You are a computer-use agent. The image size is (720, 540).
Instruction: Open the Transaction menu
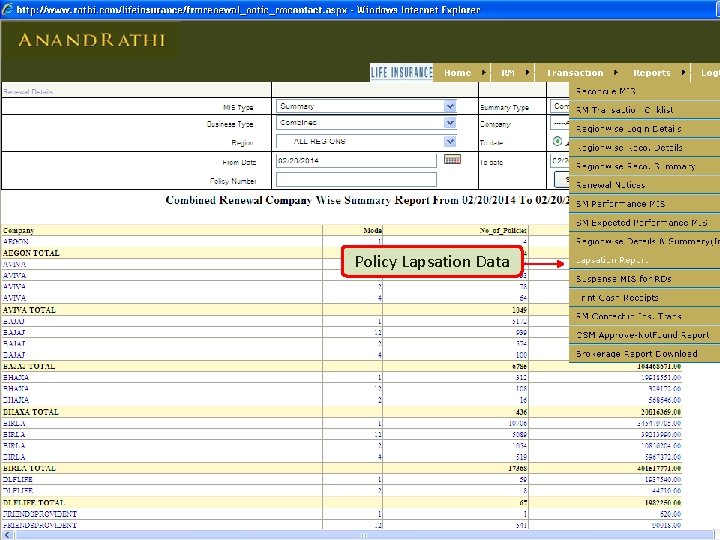click(x=575, y=73)
